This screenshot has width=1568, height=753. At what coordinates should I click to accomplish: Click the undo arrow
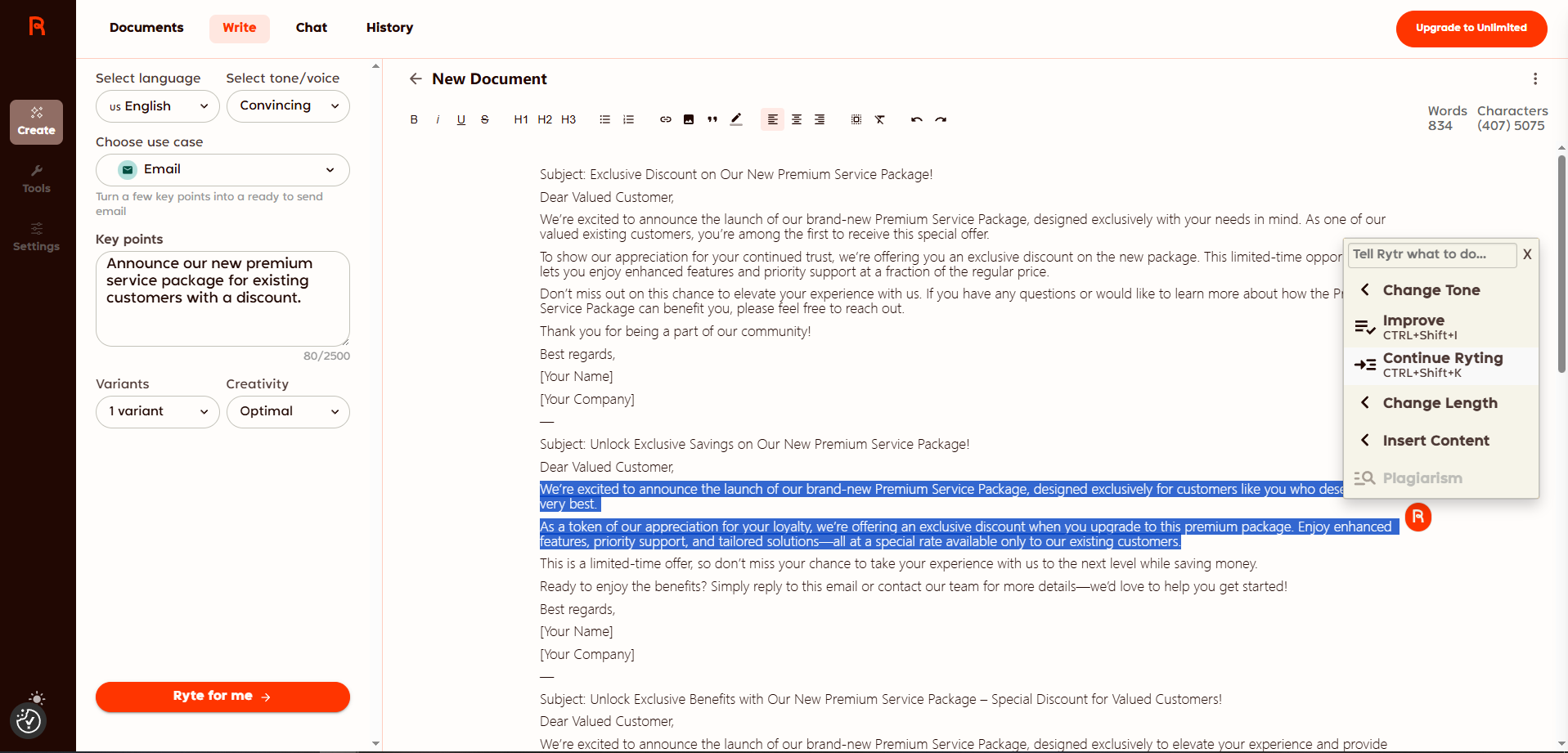coord(916,119)
